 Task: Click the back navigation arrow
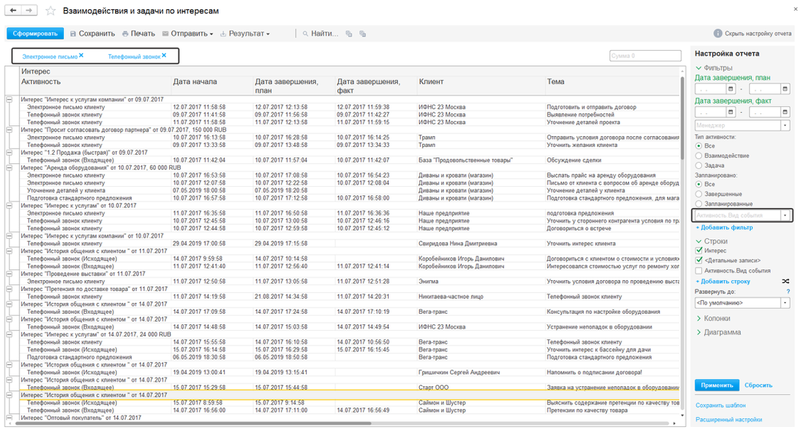pyautogui.click(x=12, y=11)
